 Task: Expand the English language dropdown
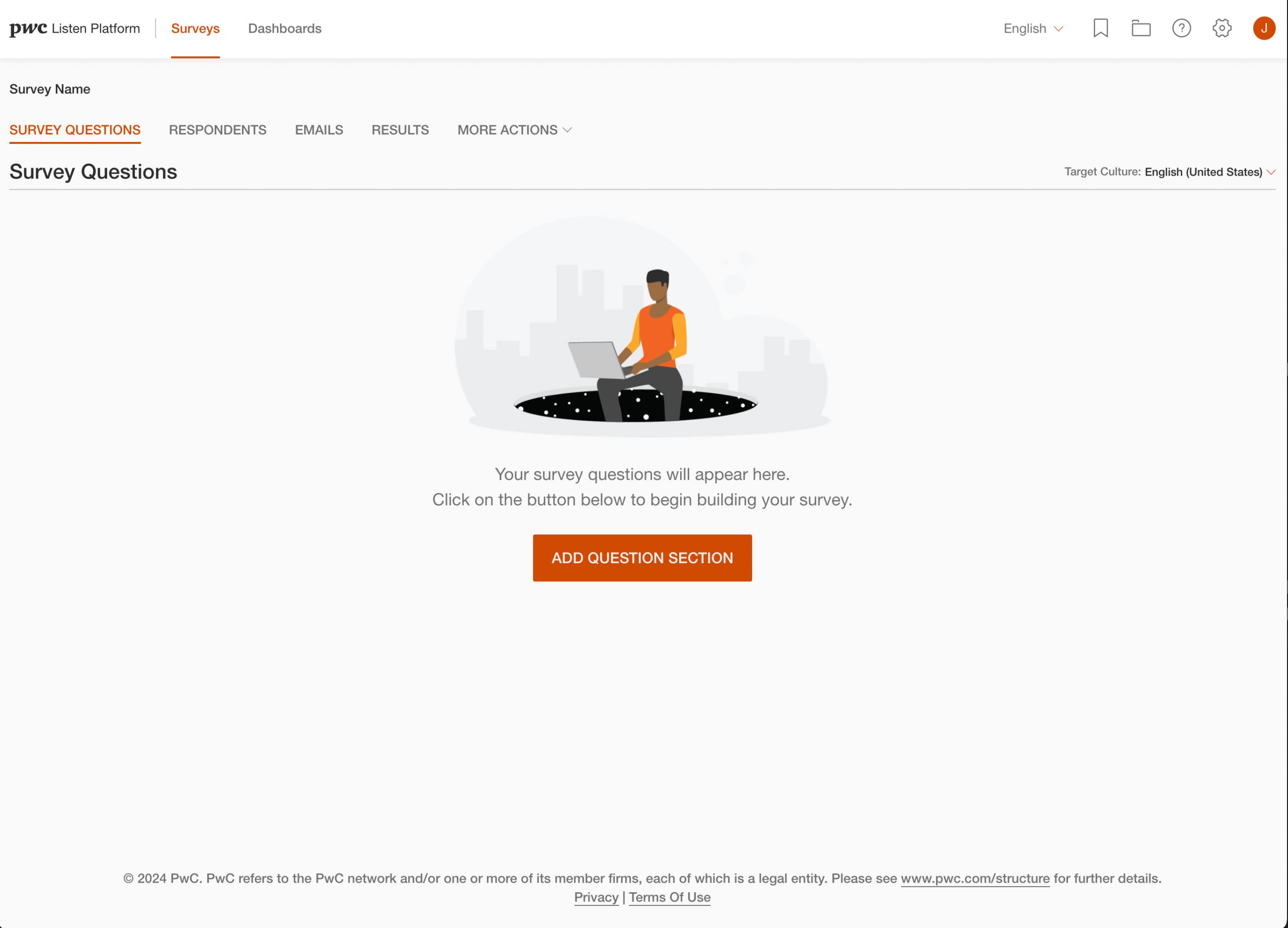tap(1032, 28)
